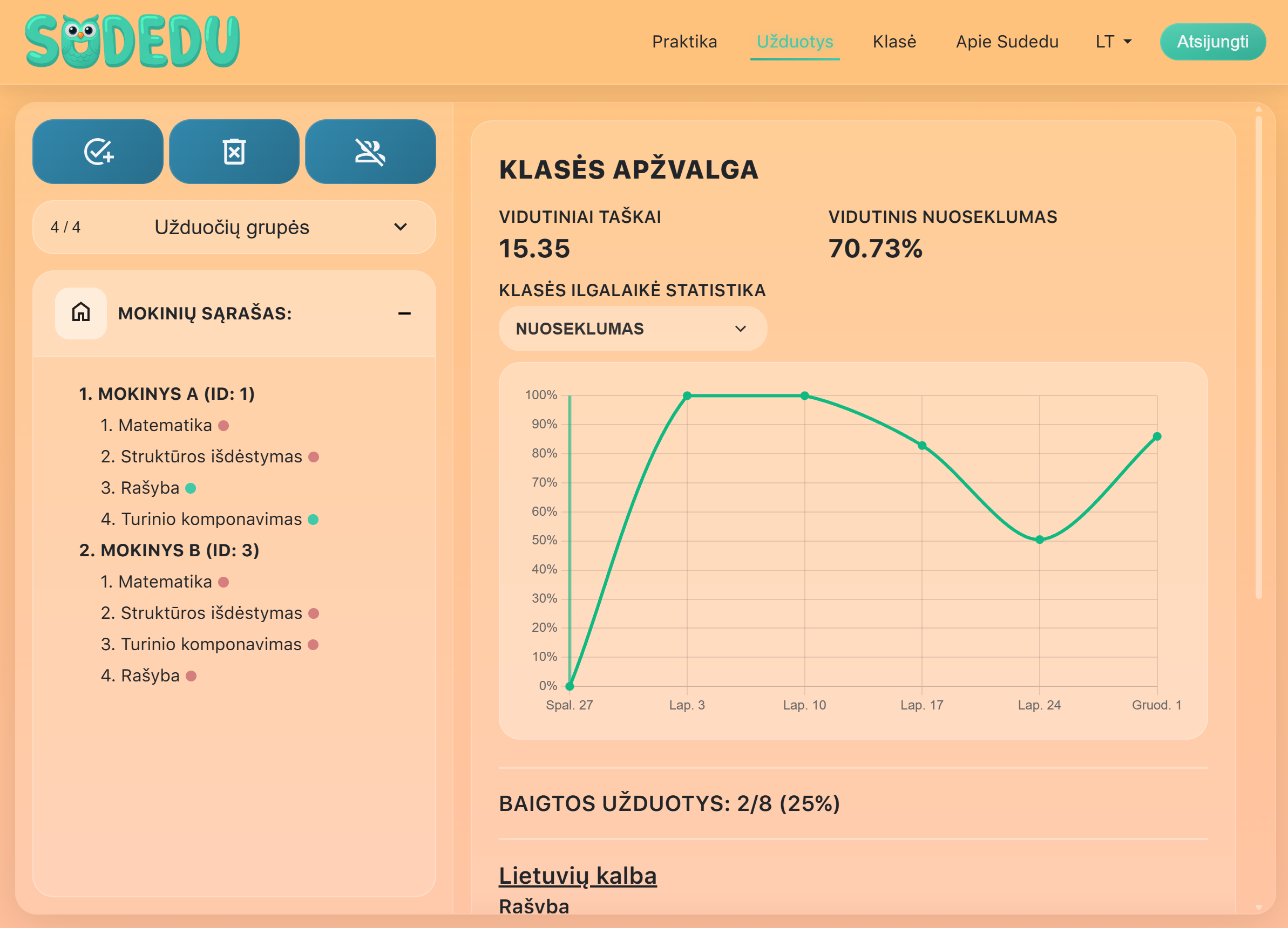Screen dimensions: 1288x928
Task: Click the home icon beside Mokinių sąrašas
Action: (x=80, y=313)
